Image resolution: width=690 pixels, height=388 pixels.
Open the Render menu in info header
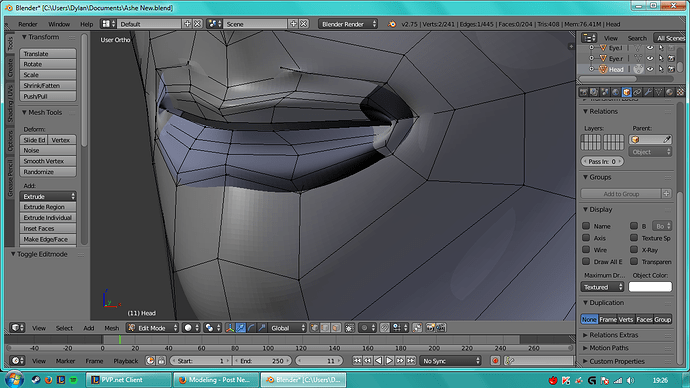(x=28, y=24)
